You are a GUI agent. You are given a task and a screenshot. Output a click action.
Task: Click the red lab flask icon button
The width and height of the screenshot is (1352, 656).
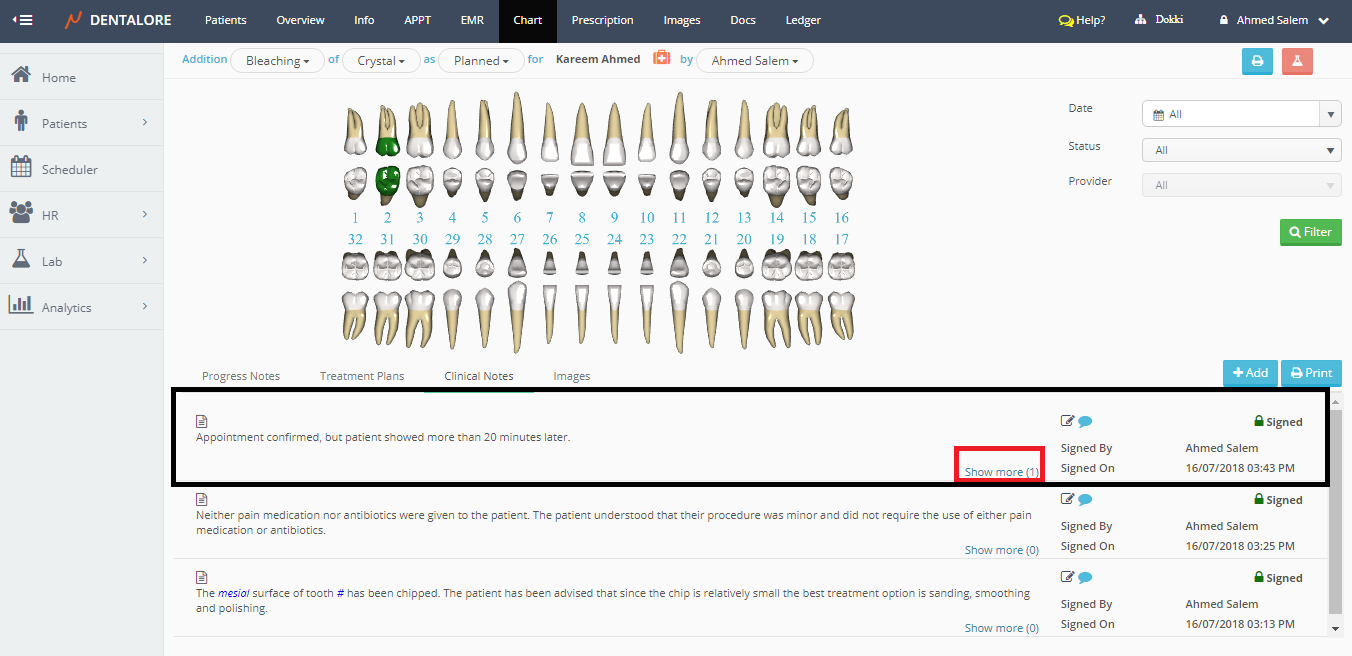pyautogui.click(x=1297, y=61)
